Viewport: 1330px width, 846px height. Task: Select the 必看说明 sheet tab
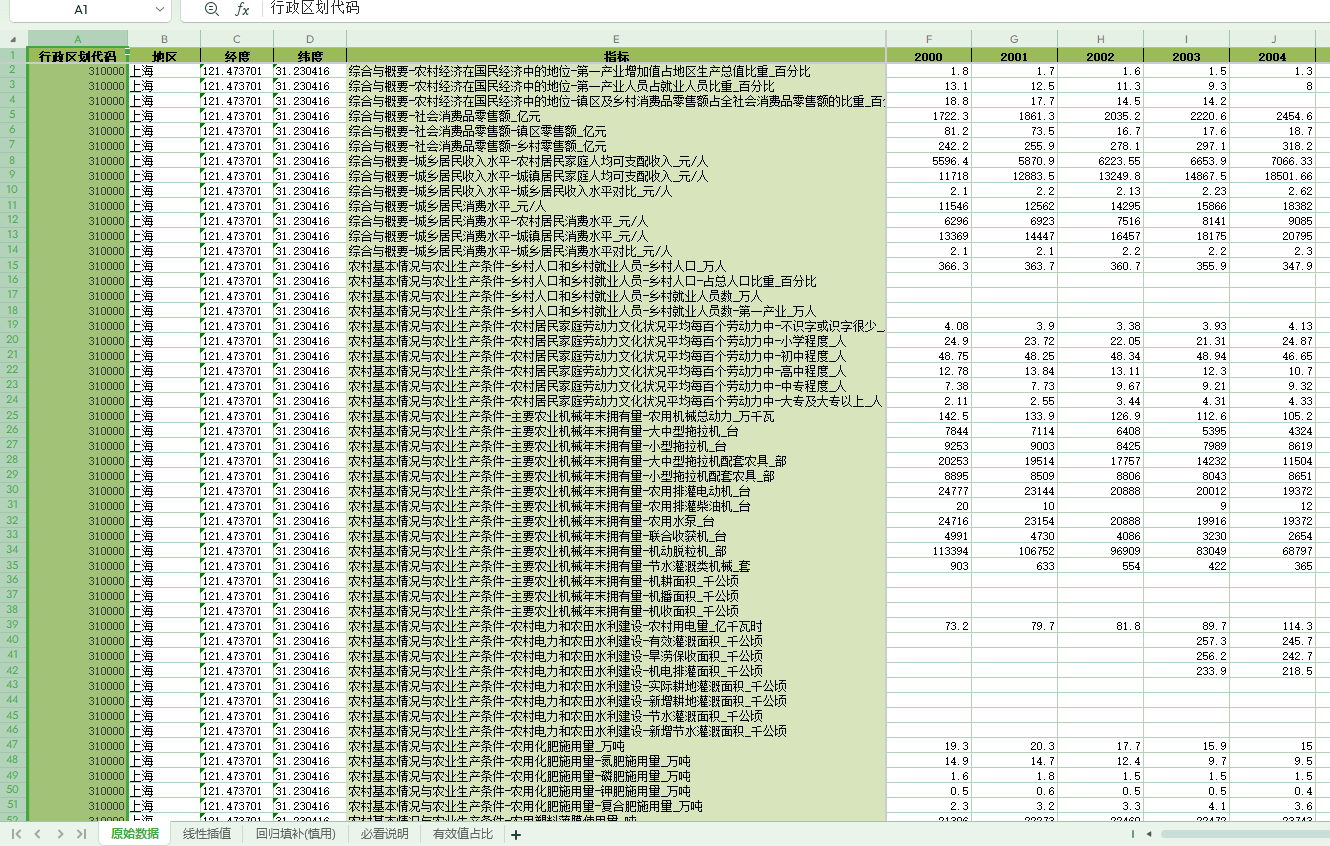tap(384, 834)
